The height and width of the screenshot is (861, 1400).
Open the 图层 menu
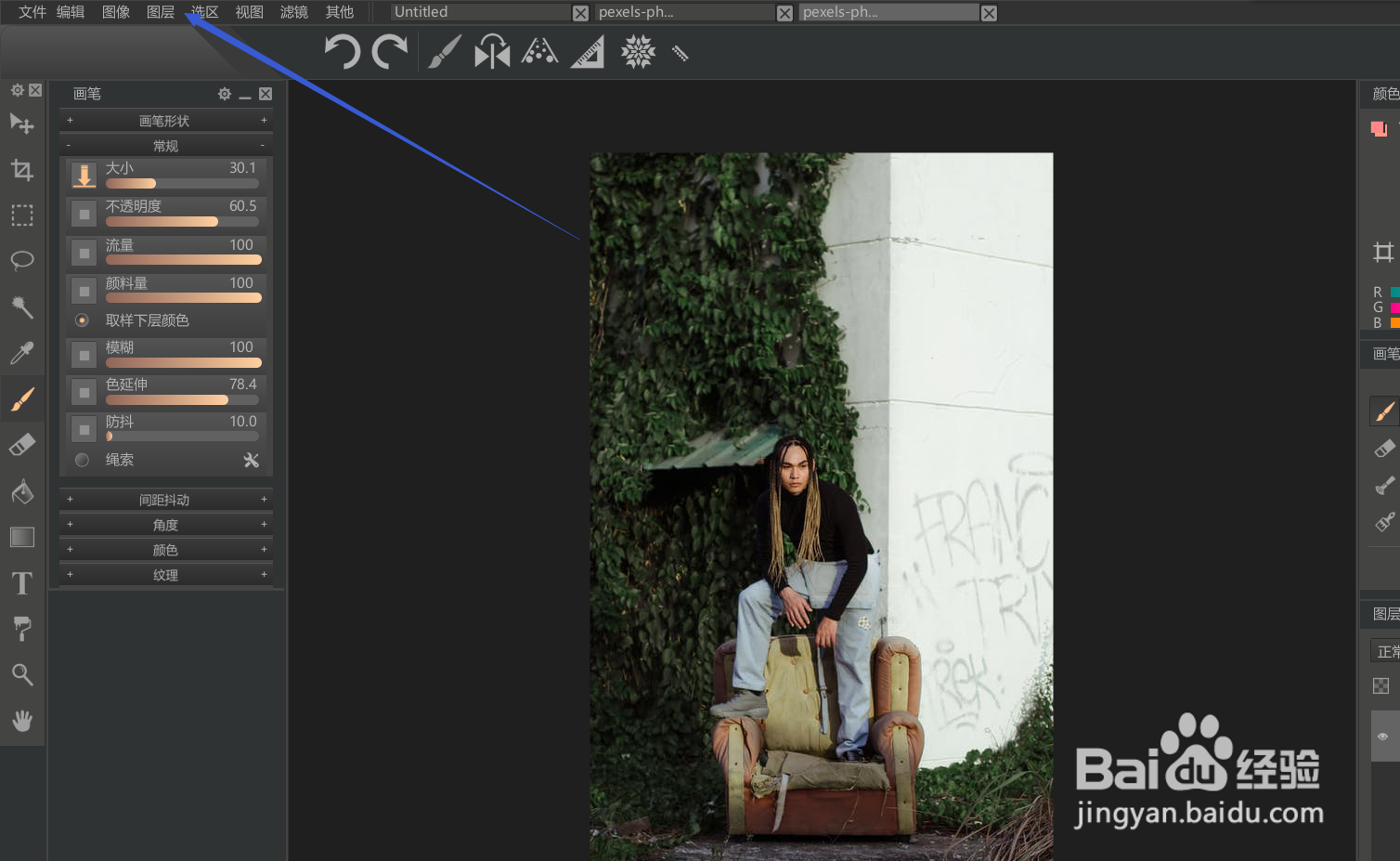(161, 12)
